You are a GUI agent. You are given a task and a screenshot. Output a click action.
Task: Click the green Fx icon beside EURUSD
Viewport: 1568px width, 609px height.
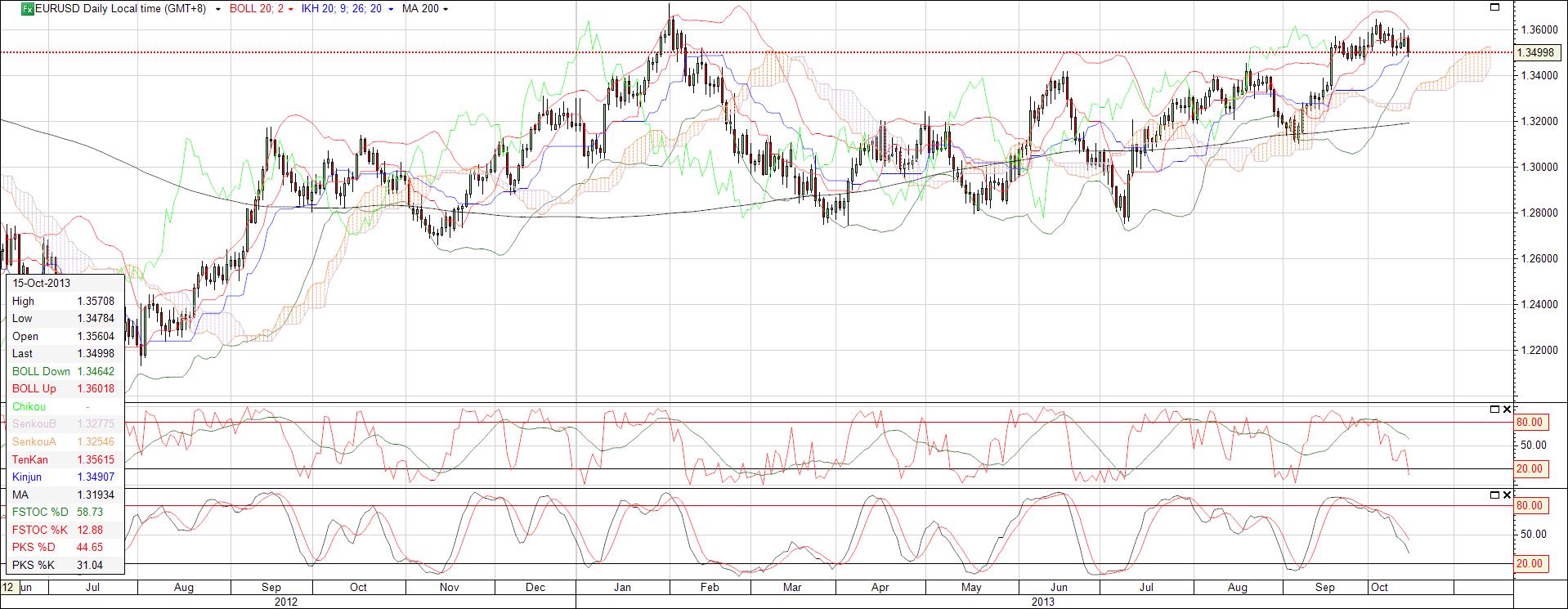click(x=27, y=9)
